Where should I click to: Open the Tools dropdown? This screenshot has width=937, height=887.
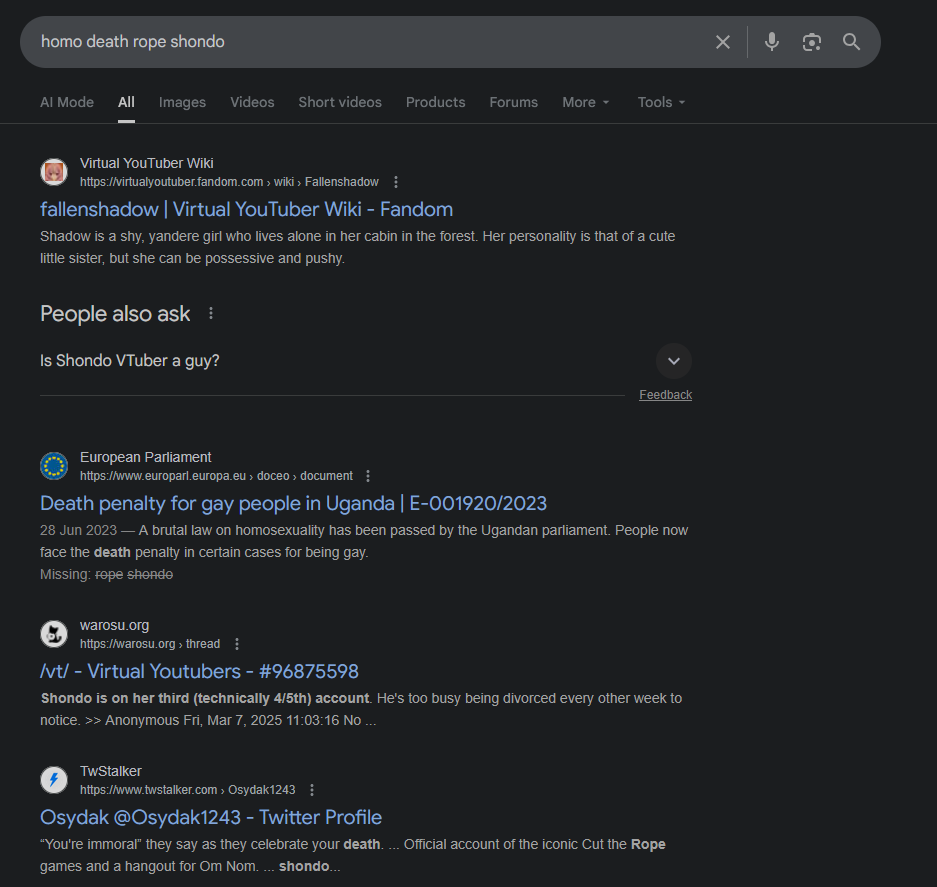pyautogui.click(x=661, y=102)
